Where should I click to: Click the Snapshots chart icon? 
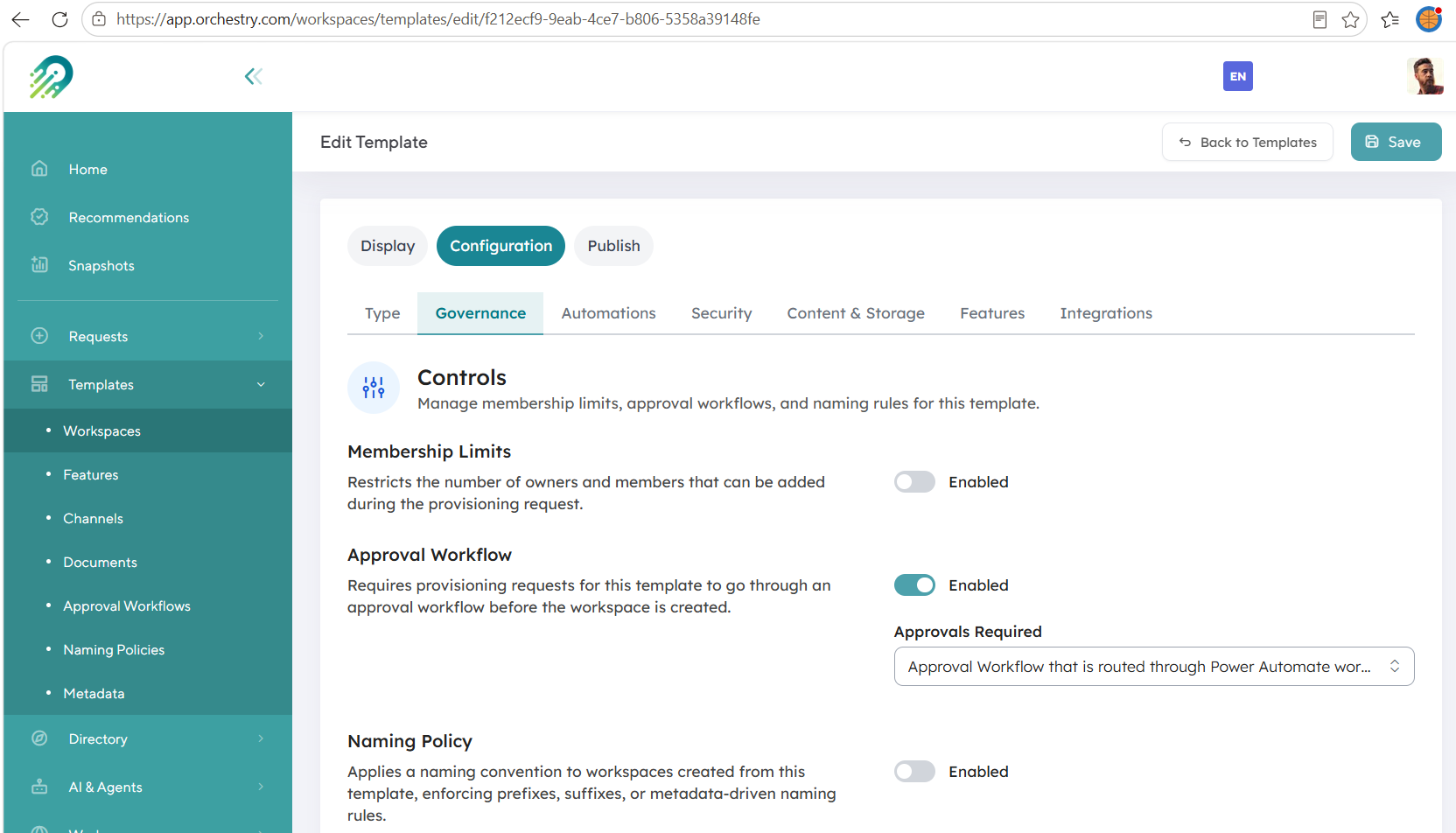39,265
